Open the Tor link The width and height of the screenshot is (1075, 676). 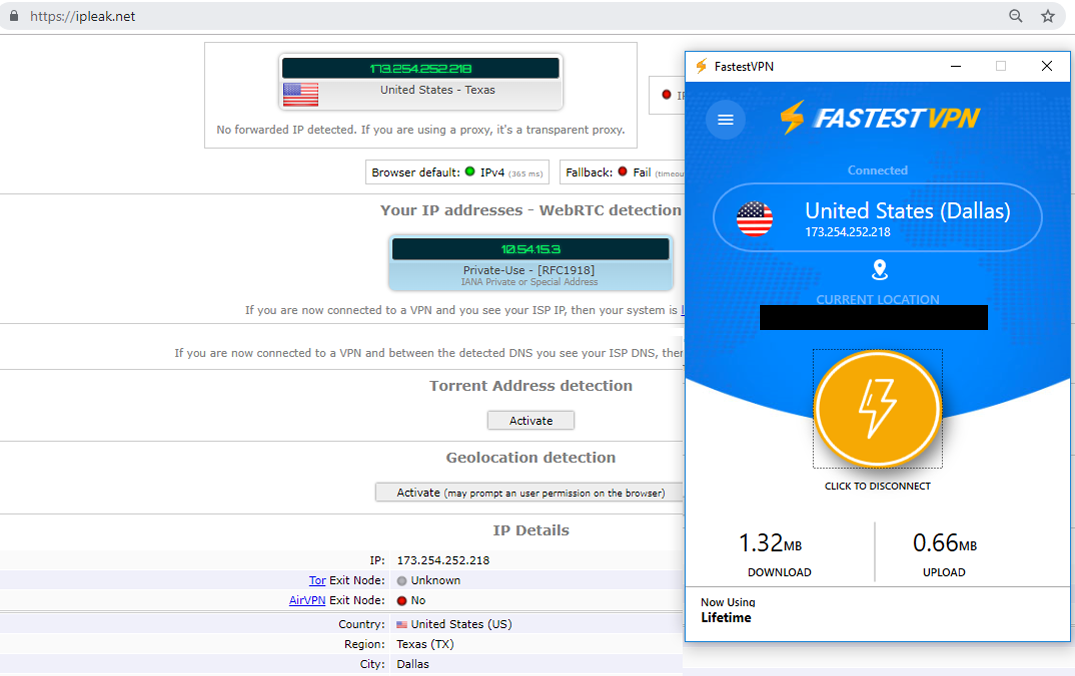[317, 580]
